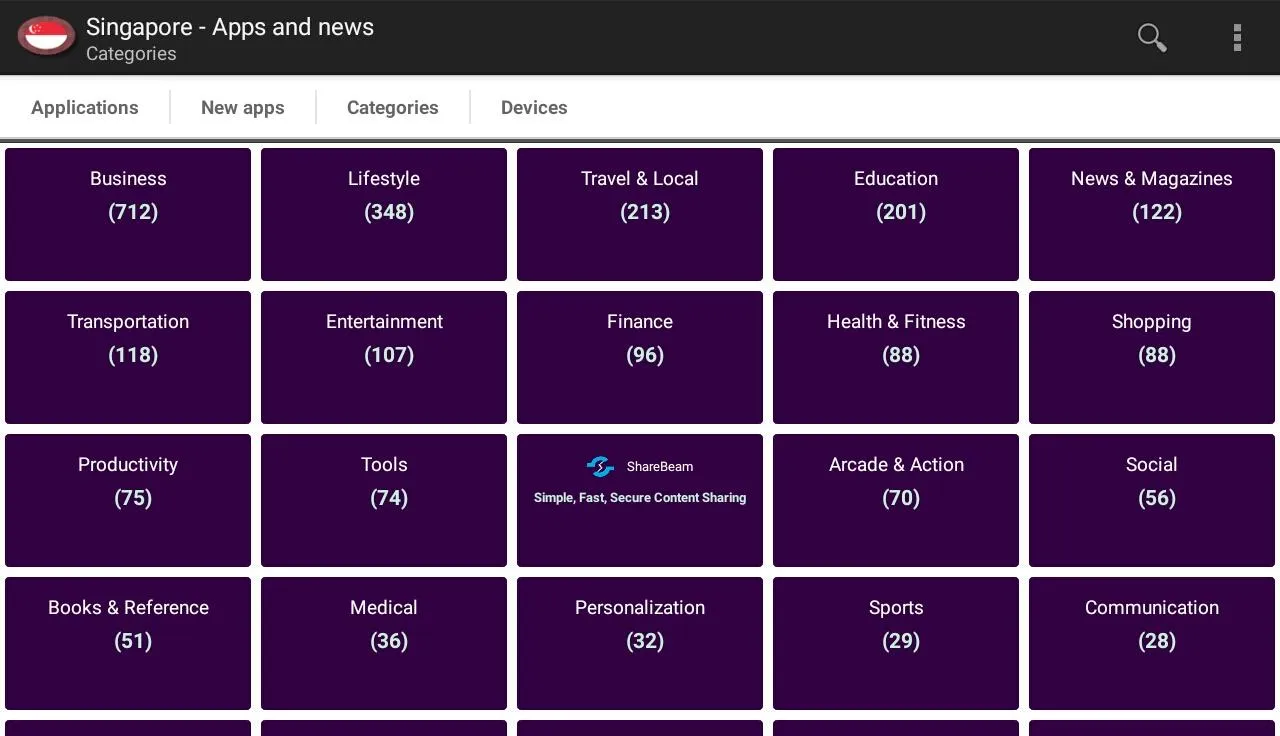Viewport: 1280px width, 736px height.
Task: Browse the Communication category
Action: coord(1152,643)
